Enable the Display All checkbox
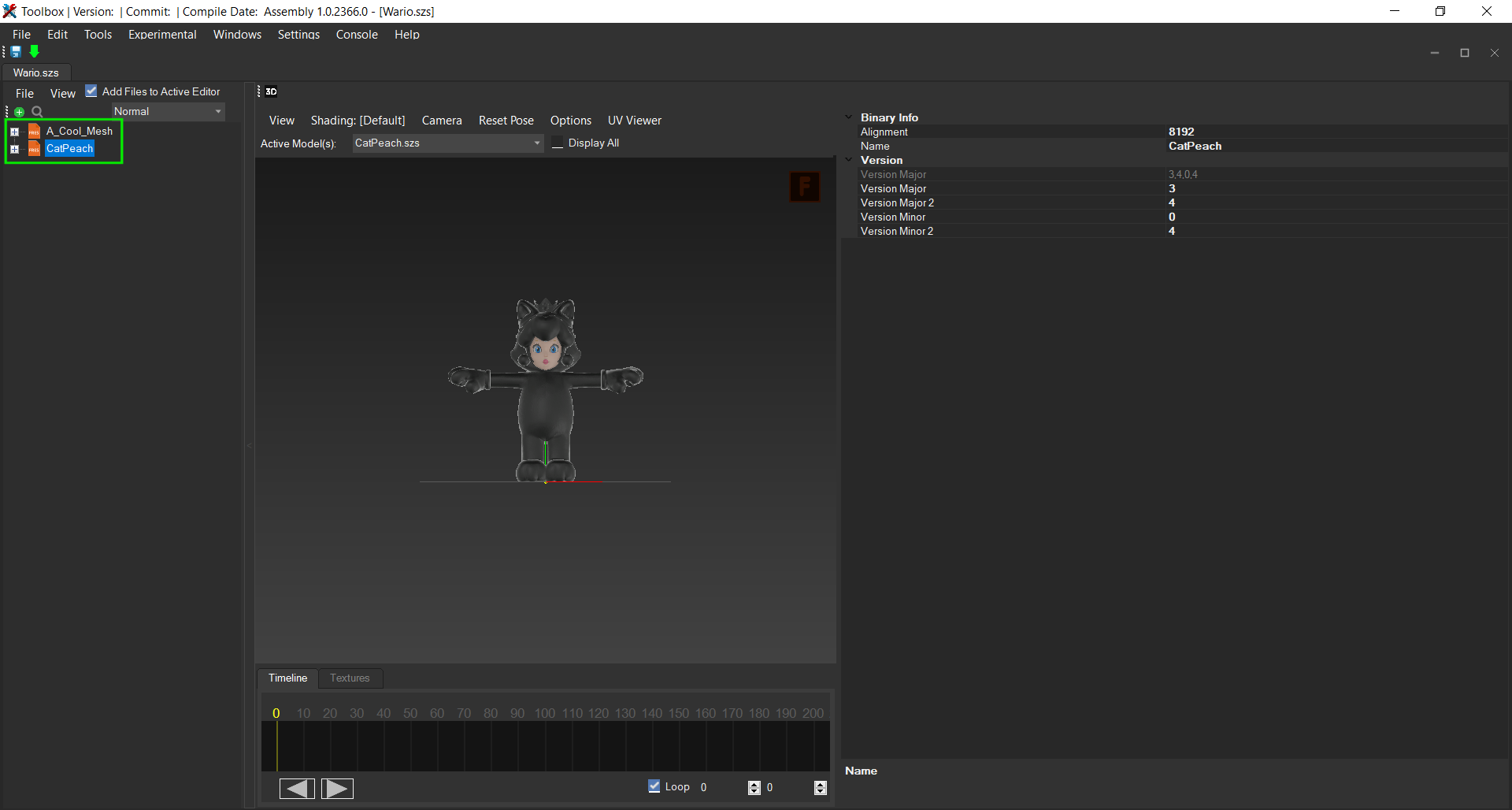This screenshot has height=810, width=1512. pyautogui.click(x=558, y=143)
